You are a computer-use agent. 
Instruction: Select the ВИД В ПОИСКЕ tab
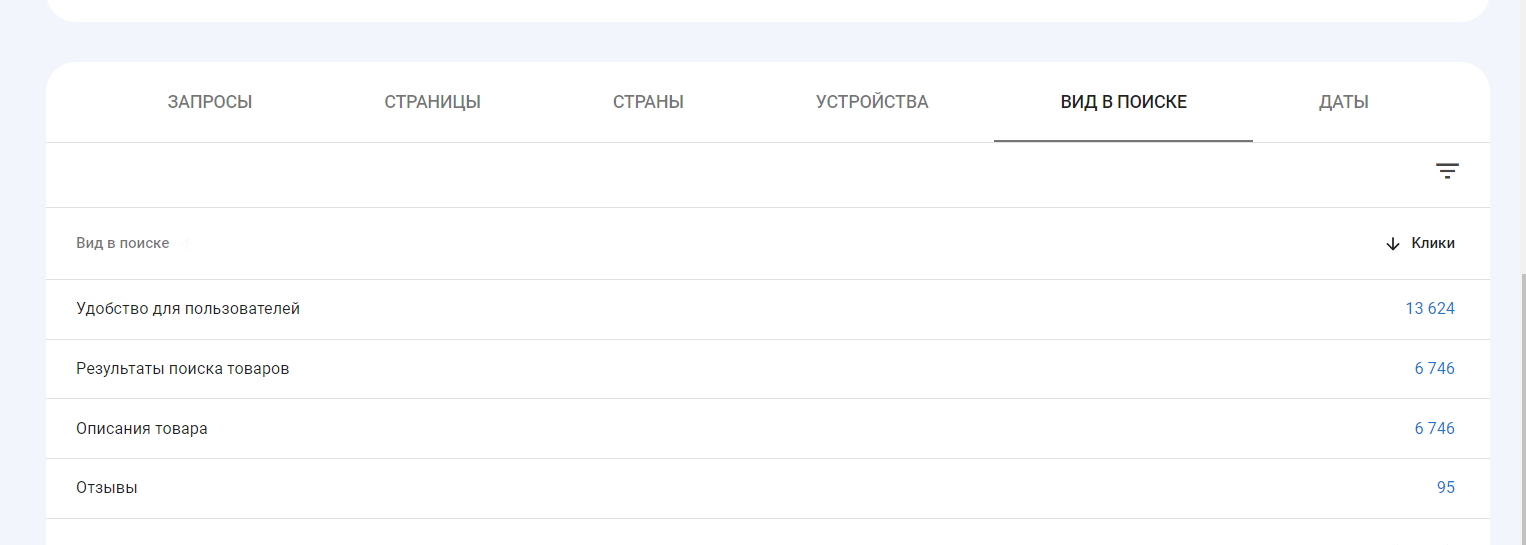[1124, 102]
